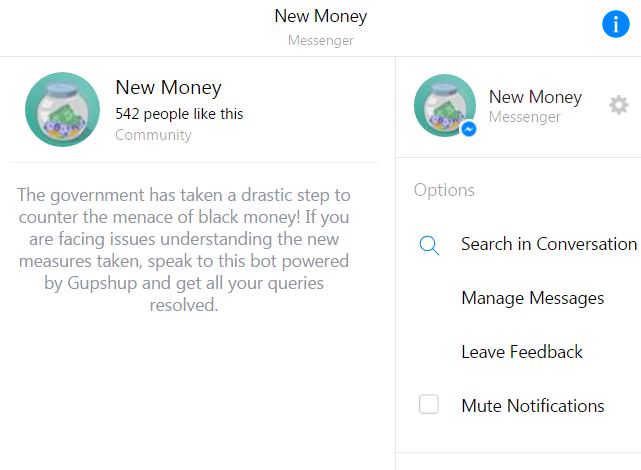
Task: Click the bot description paragraph about black money
Action: [184, 249]
